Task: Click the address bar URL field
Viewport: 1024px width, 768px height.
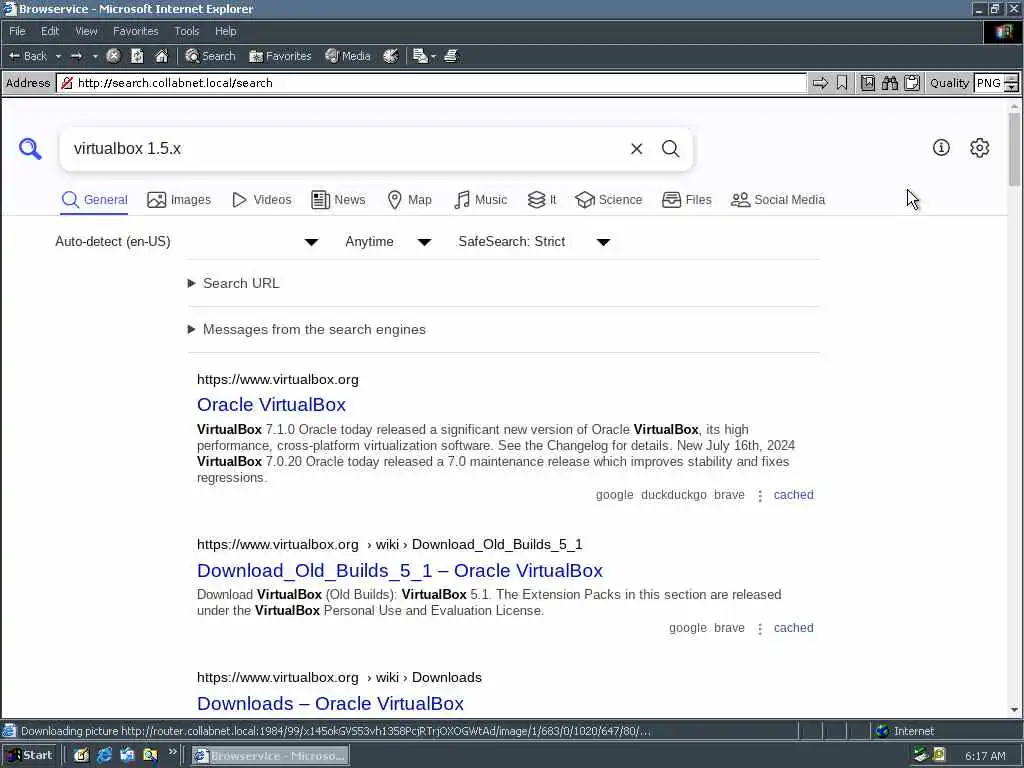Action: pyautogui.click(x=431, y=83)
